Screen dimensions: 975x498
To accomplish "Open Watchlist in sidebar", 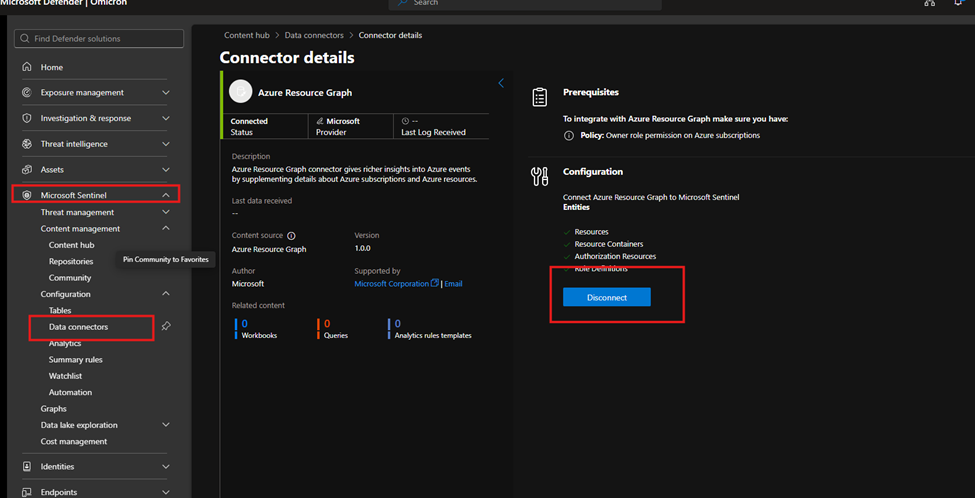I will pyautogui.click(x=65, y=376).
